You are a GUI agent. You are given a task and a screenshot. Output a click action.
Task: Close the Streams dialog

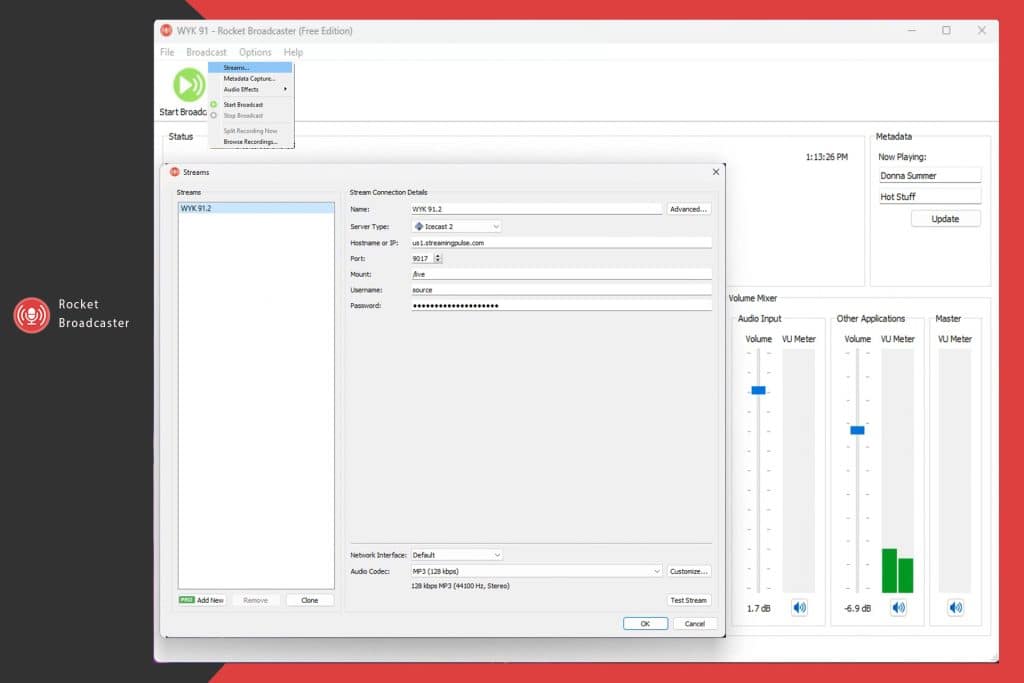click(716, 172)
